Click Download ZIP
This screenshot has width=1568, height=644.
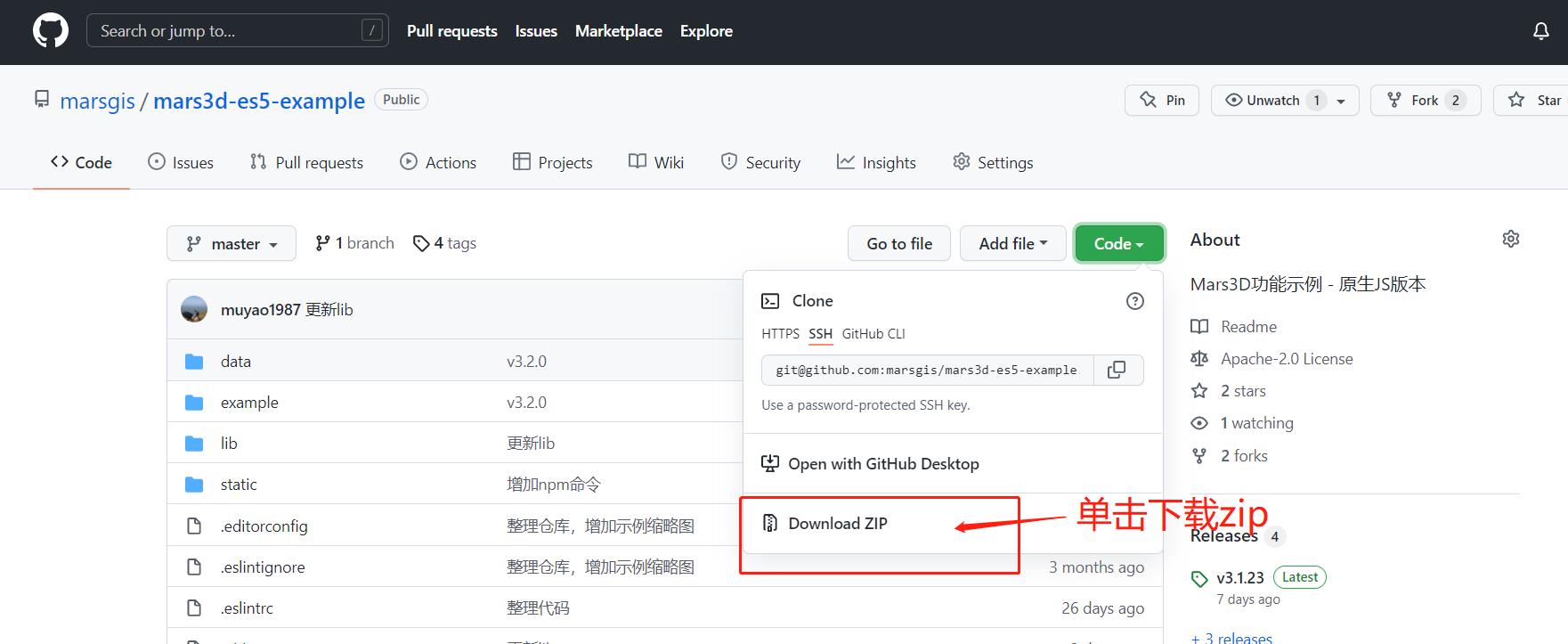[838, 523]
